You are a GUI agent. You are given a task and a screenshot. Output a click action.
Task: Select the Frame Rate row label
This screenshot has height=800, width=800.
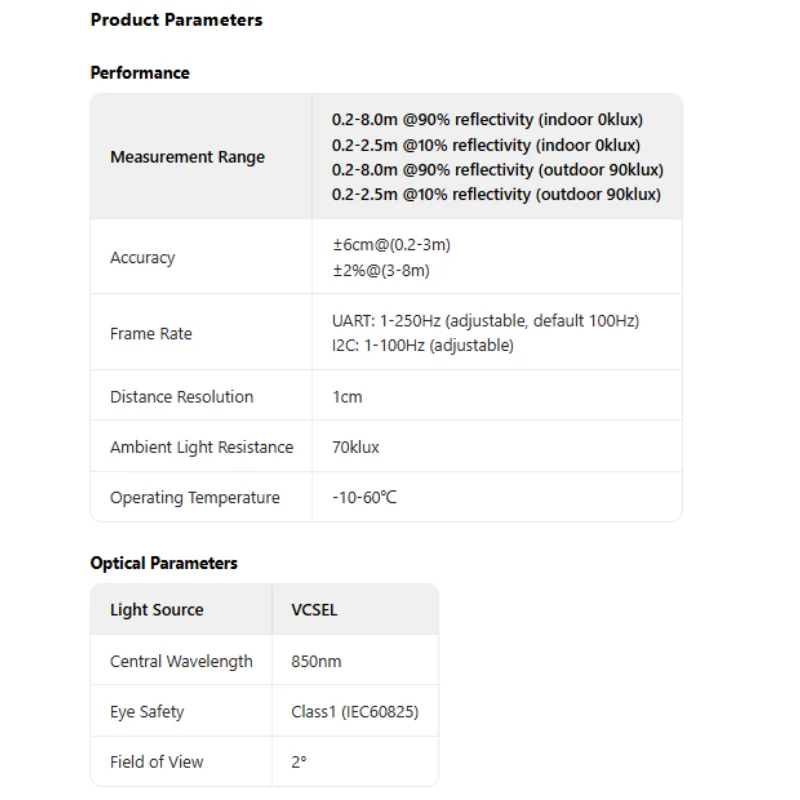(x=150, y=334)
